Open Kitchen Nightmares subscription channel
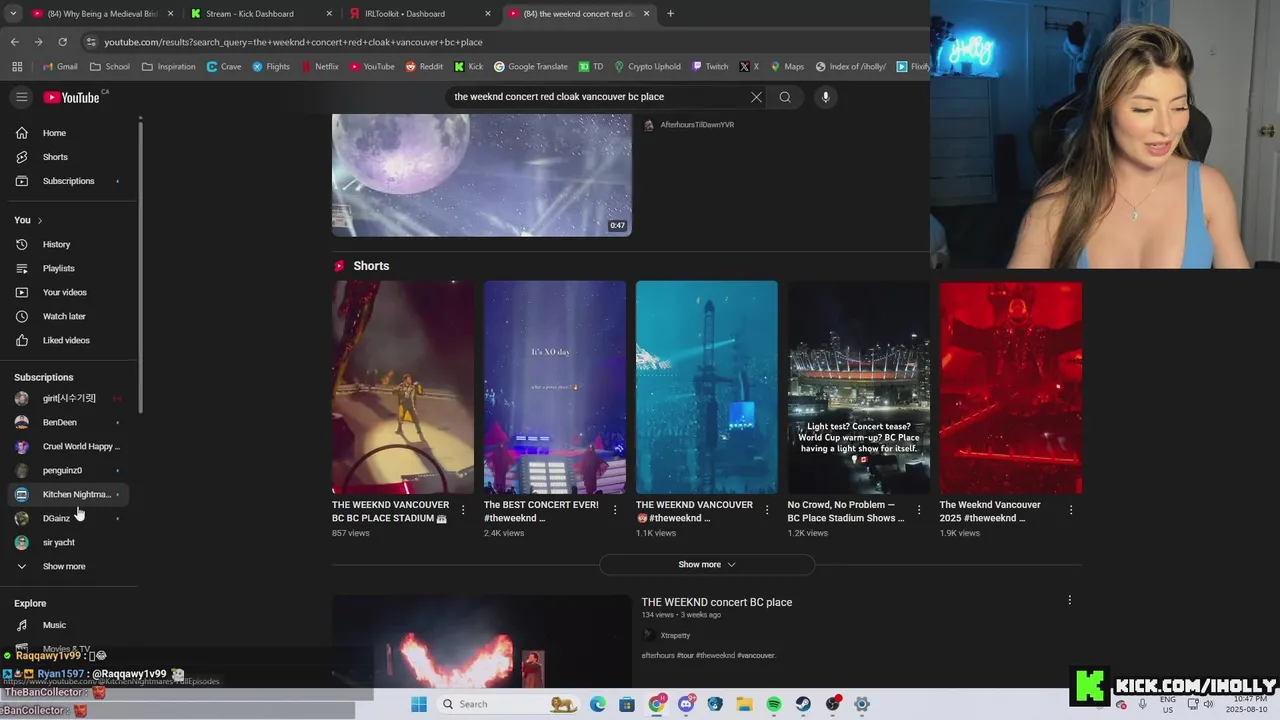Image resolution: width=1280 pixels, height=720 pixels. [x=69, y=494]
